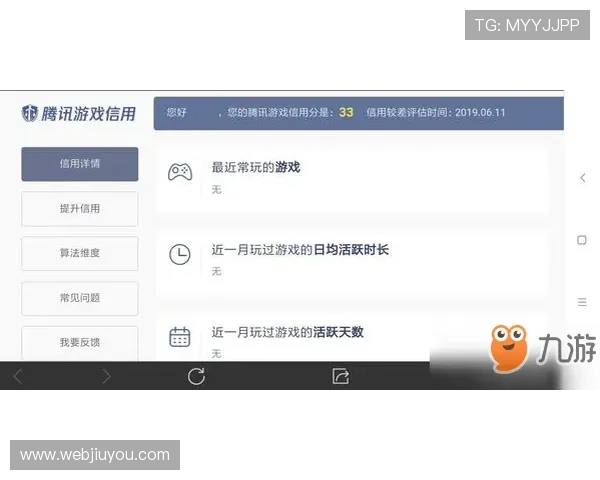Open the 提升信用 menu item
The height and width of the screenshot is (480, 600).
point(80,209)
